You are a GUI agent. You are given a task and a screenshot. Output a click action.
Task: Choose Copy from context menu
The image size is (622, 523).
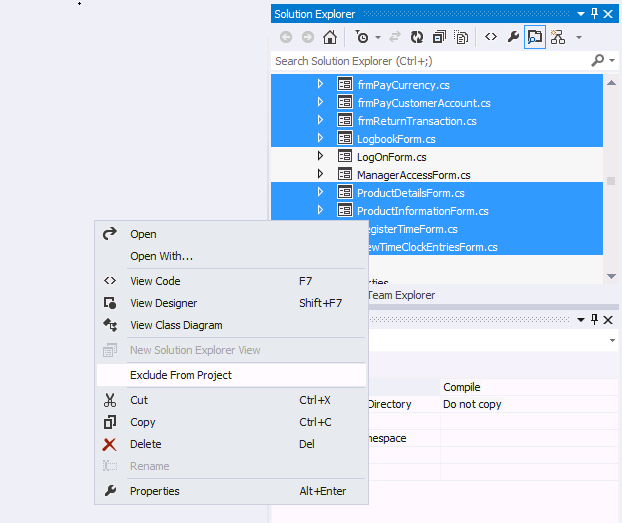click(x=231, y=422)
